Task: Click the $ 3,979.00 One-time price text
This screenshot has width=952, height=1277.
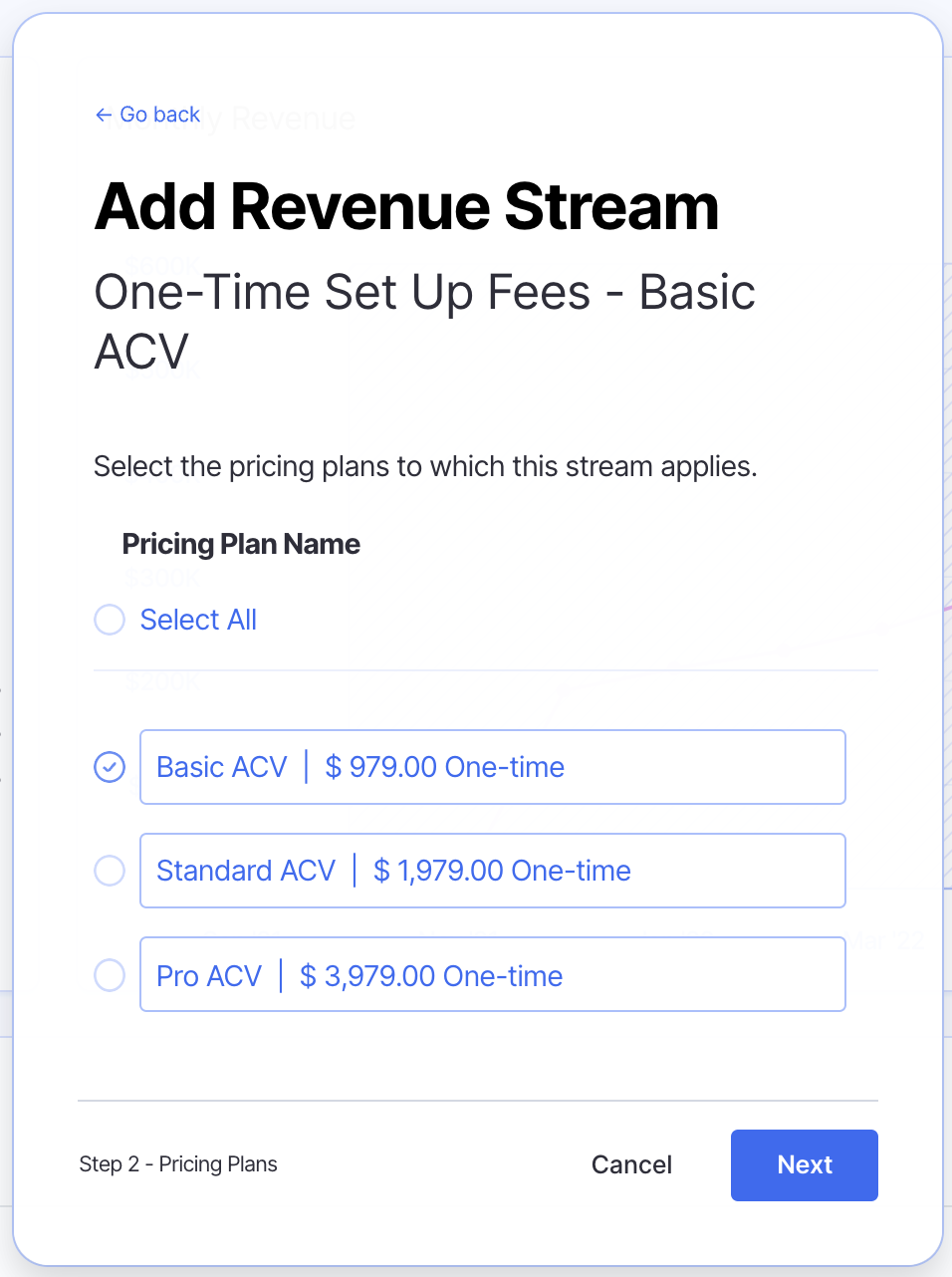Action: tap(431, 976)
